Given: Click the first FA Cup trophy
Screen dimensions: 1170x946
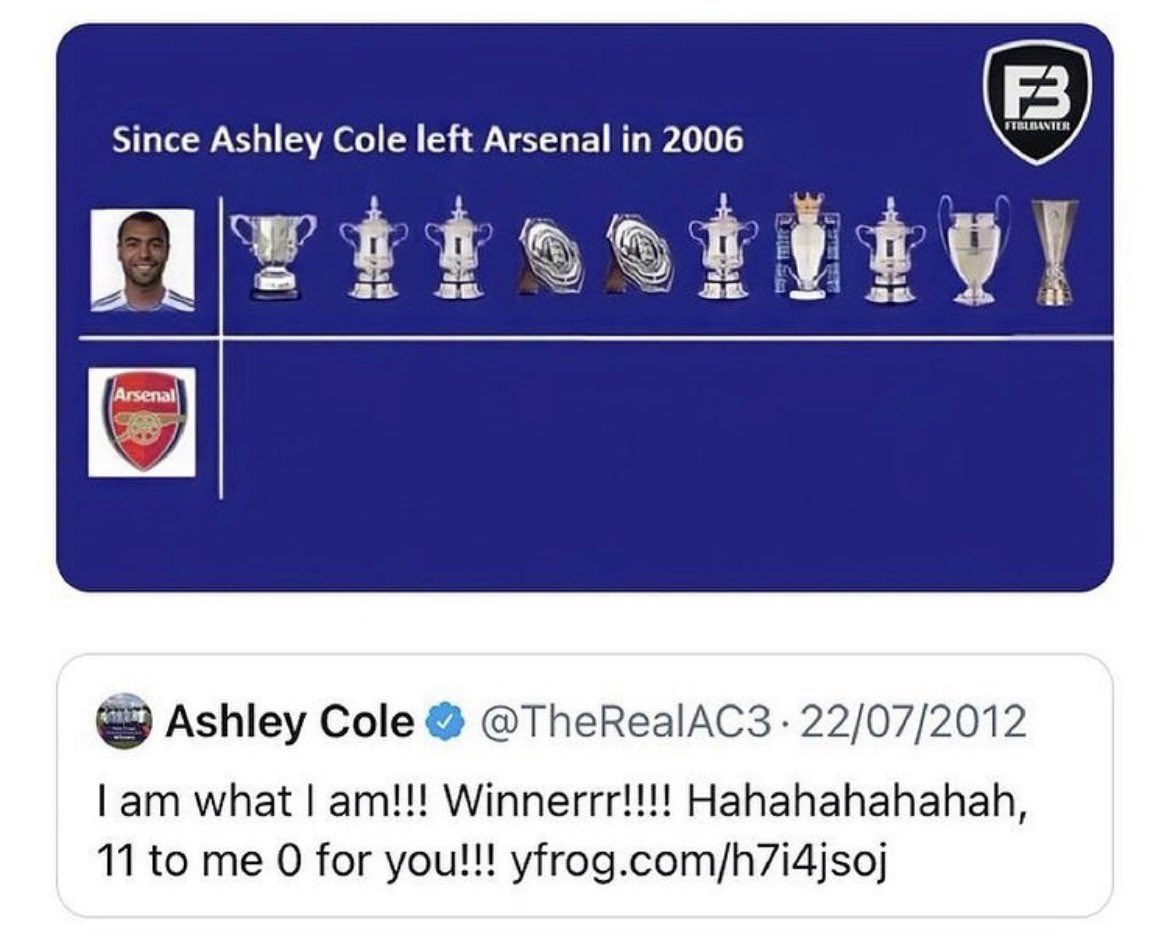Looking at the screenshot, I should [x=374, y=248].
